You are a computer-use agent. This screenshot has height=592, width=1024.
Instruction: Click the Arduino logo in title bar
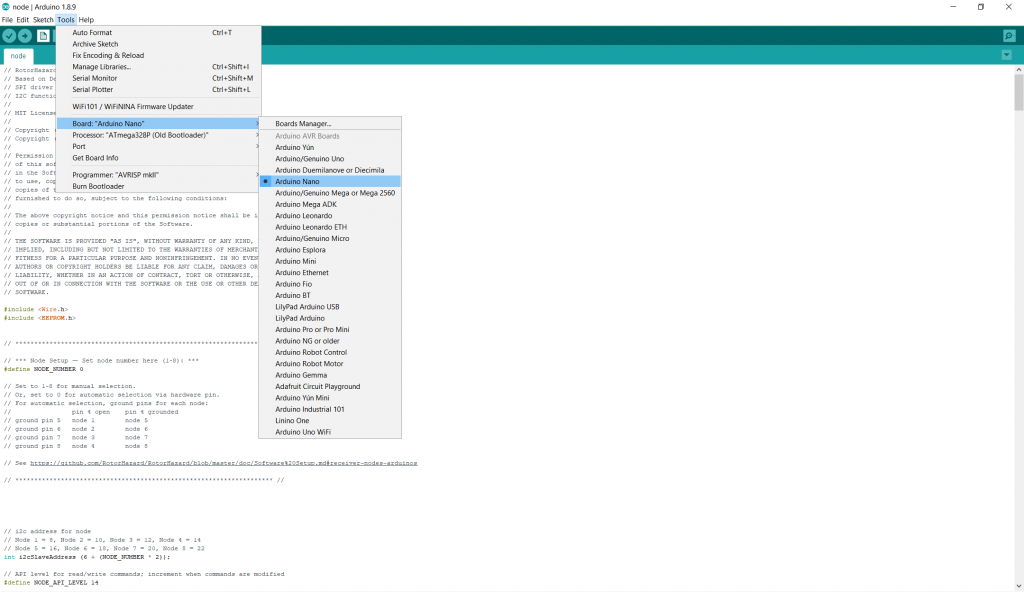pyautogui.click(x=6, y=7)
